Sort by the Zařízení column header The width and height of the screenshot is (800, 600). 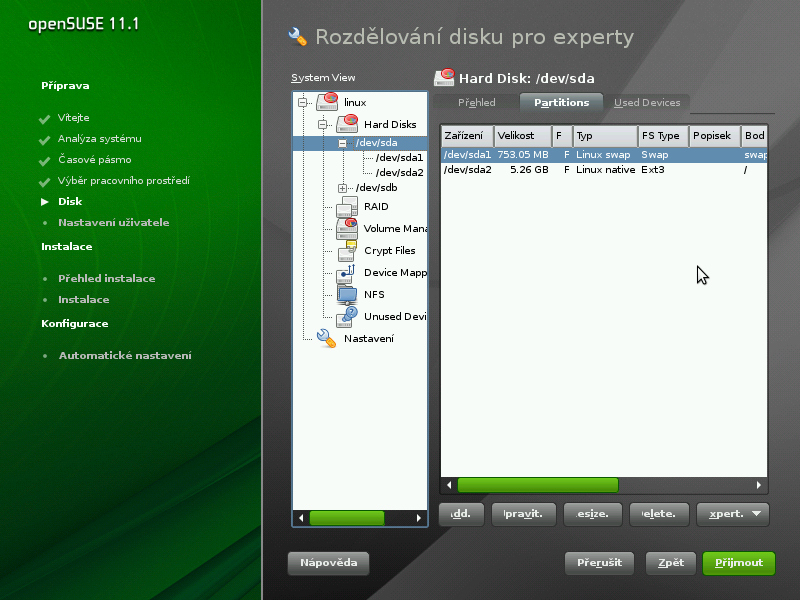(x=467, y=136)
